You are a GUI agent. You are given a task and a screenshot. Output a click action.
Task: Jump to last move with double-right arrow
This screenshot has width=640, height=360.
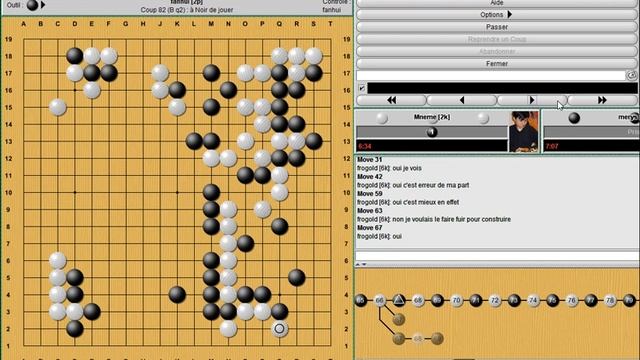pos(602,100)
